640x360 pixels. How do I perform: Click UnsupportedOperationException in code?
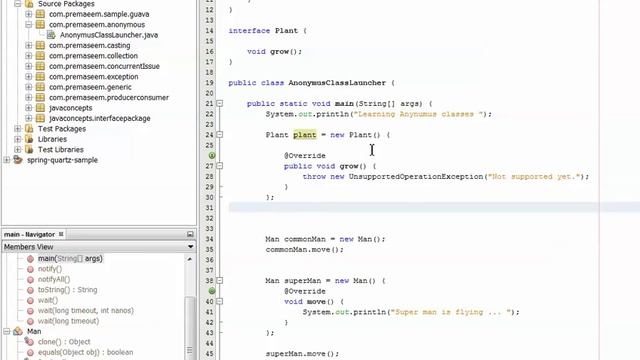(416, 176)
